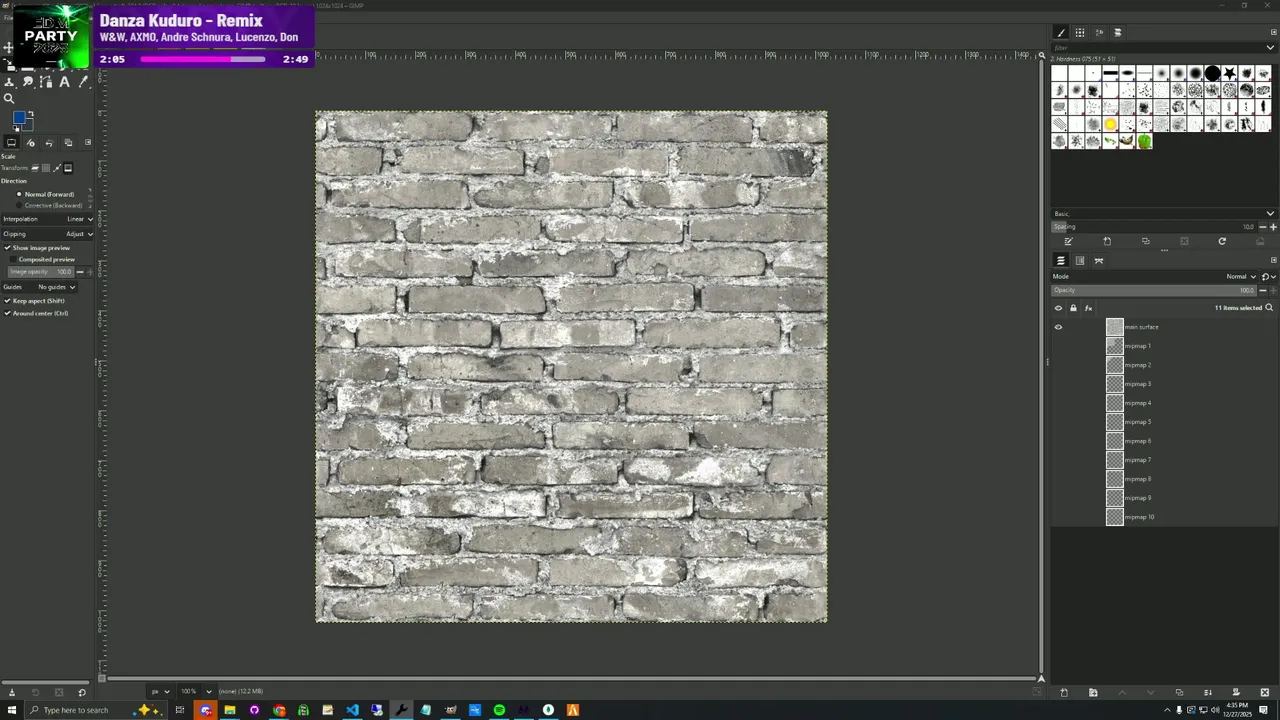Viewport: 1280px width, 720px height.
Task: Select the mipmap 5 layer
Action: point(1164,422)
